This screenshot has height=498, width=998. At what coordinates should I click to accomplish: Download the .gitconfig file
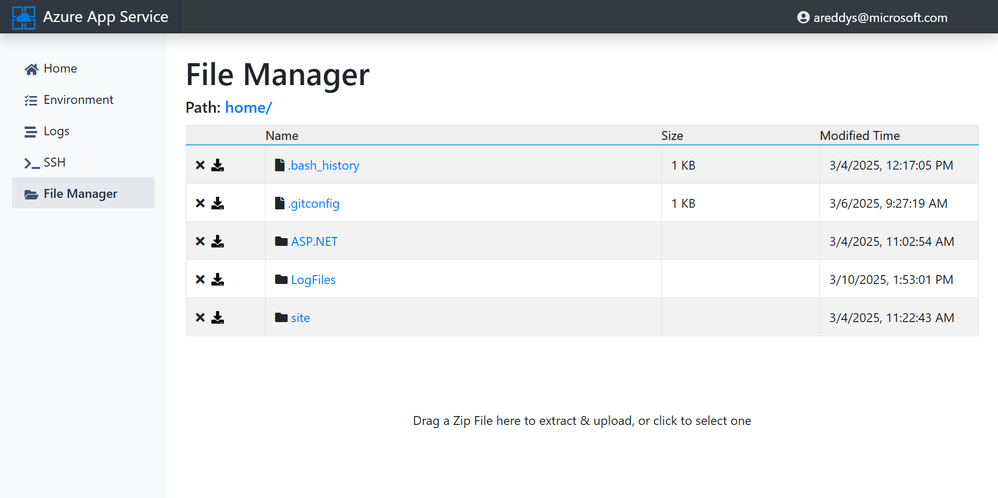point(218,204)
